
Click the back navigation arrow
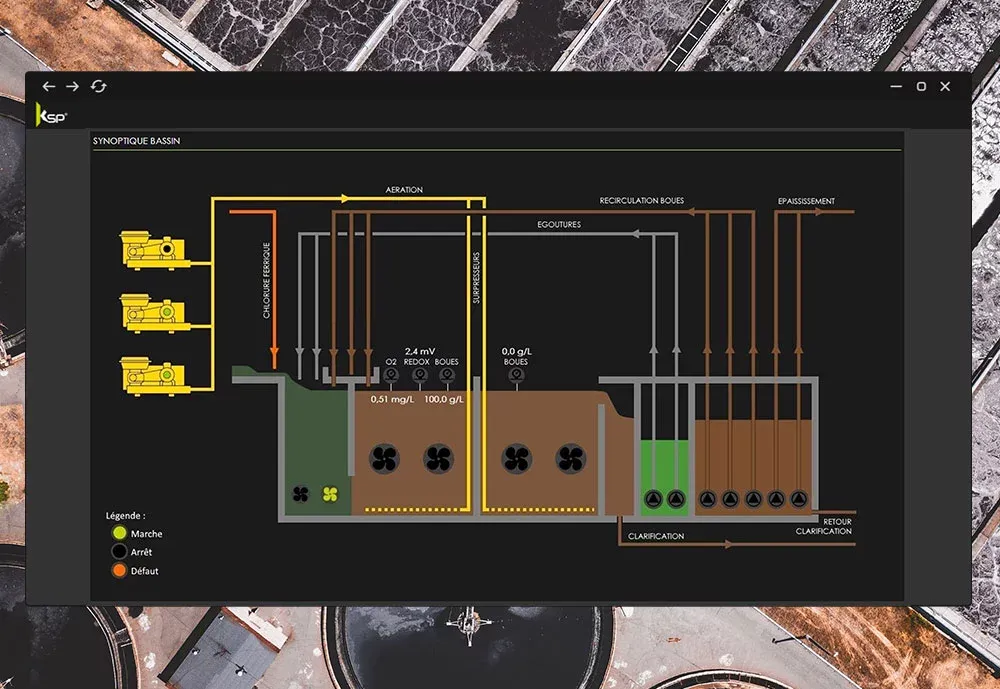[49, 87]
